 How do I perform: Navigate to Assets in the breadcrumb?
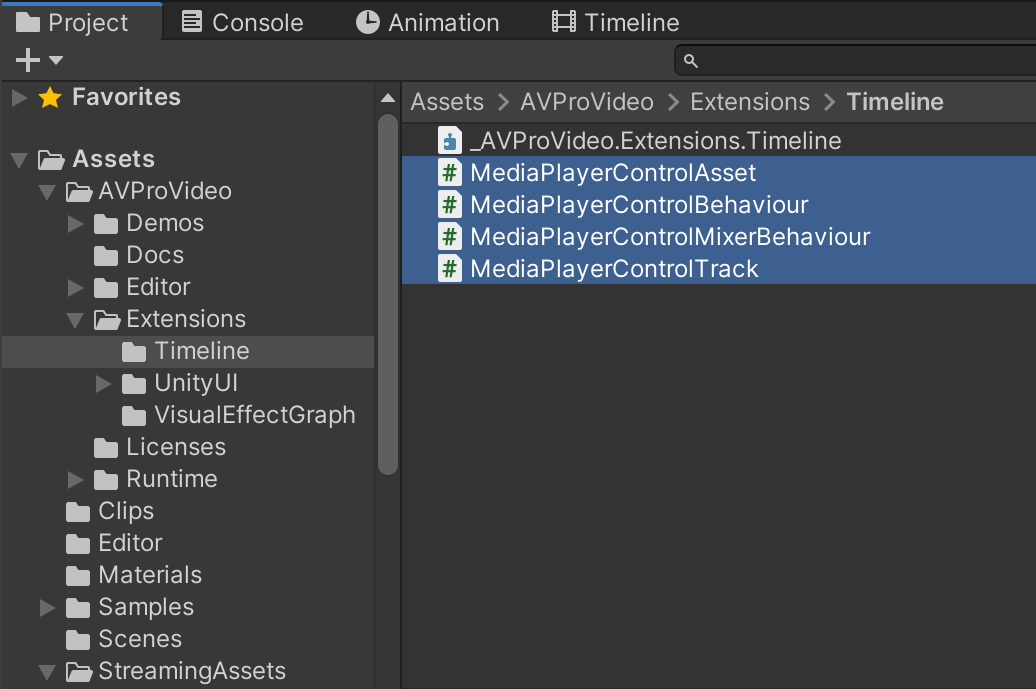447,102
